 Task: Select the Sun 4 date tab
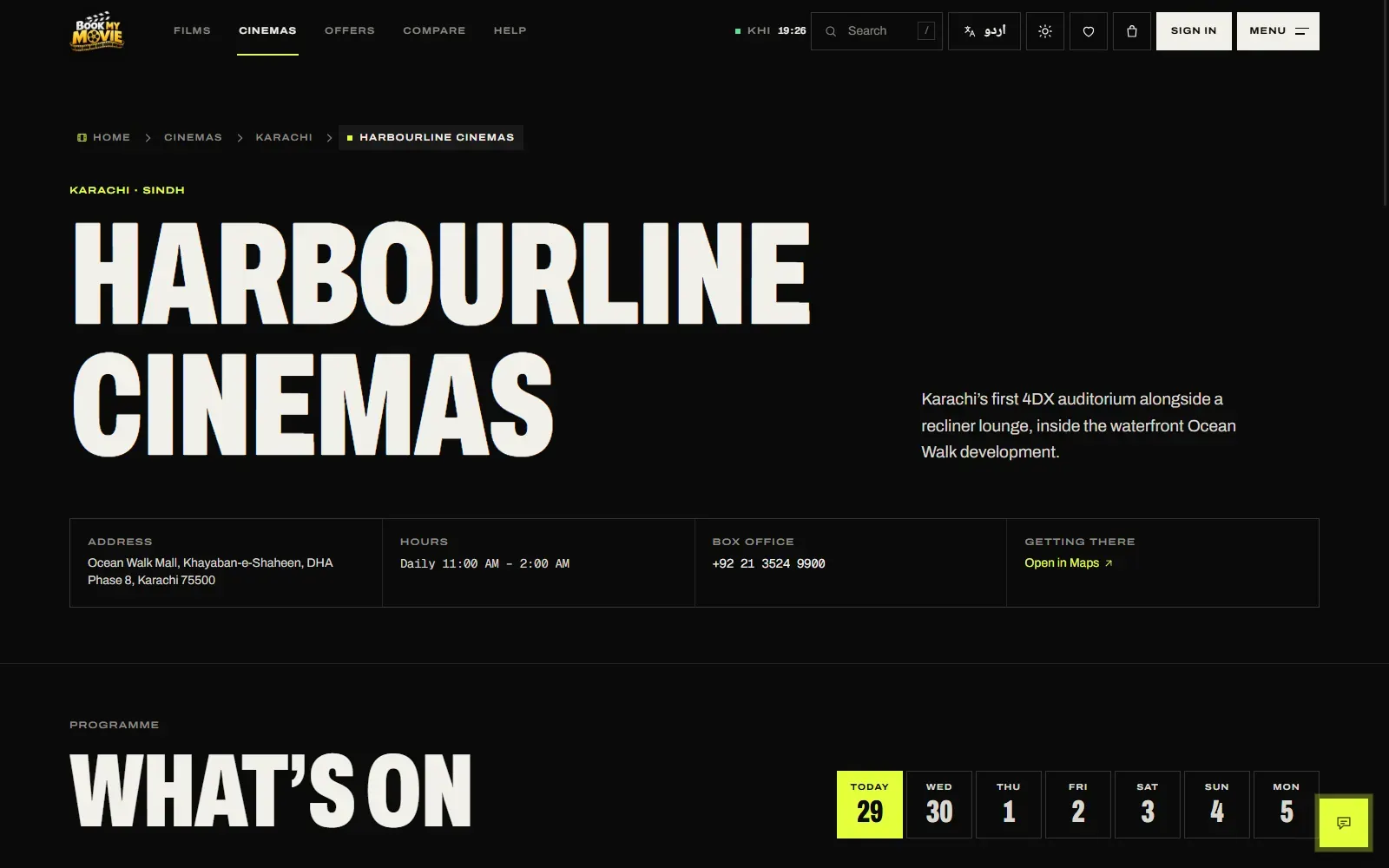click(x=1217, y=805)
